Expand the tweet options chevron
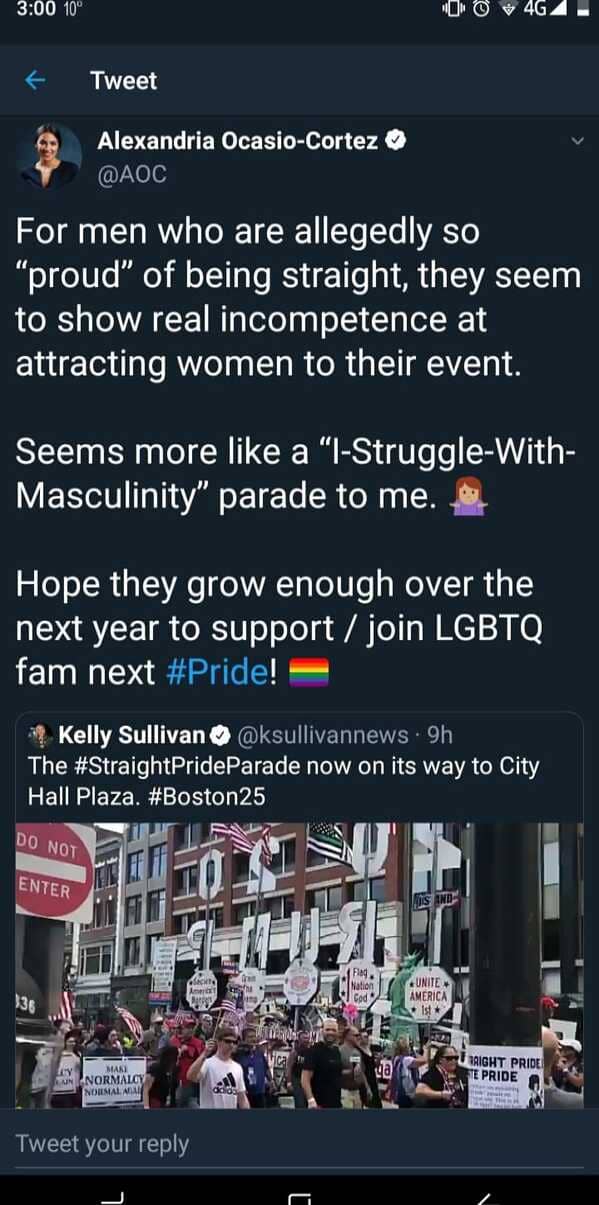Viewport: 599px width, 1205px height. [575, 142]
